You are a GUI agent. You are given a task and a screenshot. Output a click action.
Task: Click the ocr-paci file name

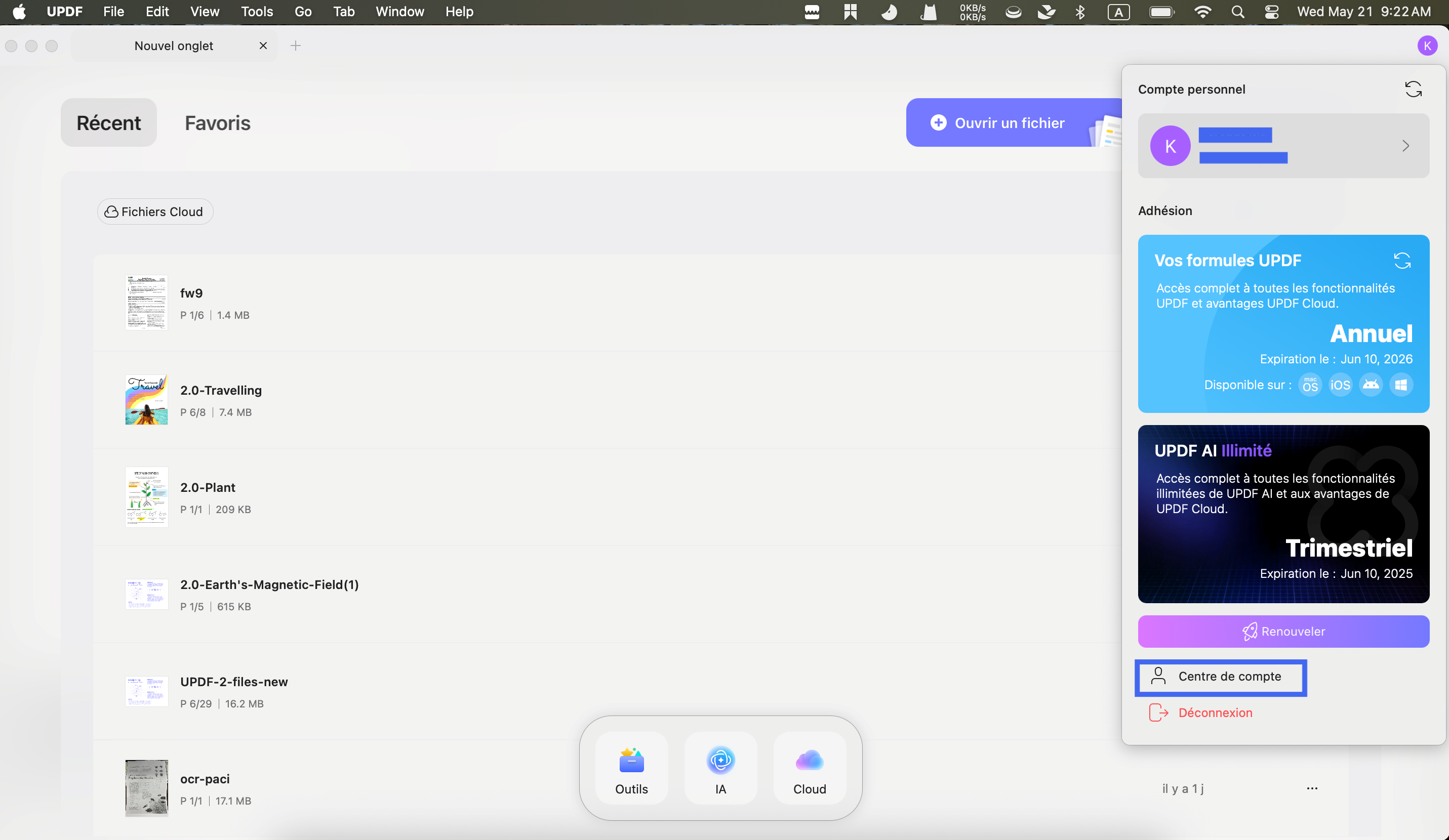point(205,779)
